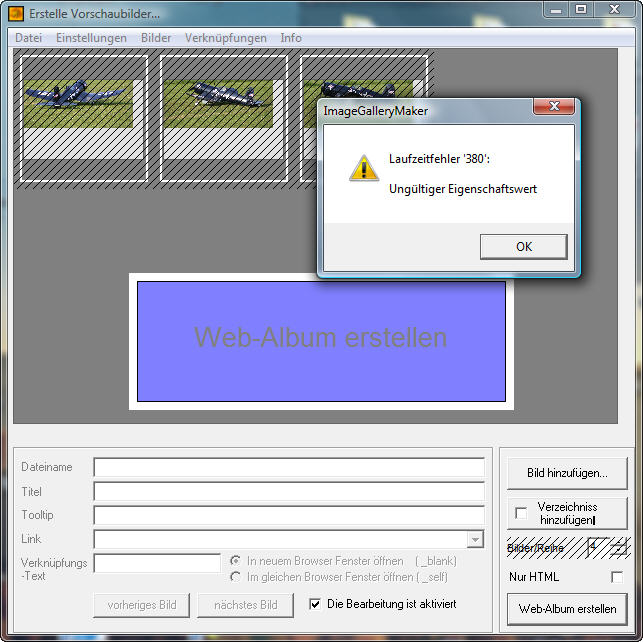Select the second airplane thumbnail
The height and width of the screenshot is (642, 643).
(223, 103)
